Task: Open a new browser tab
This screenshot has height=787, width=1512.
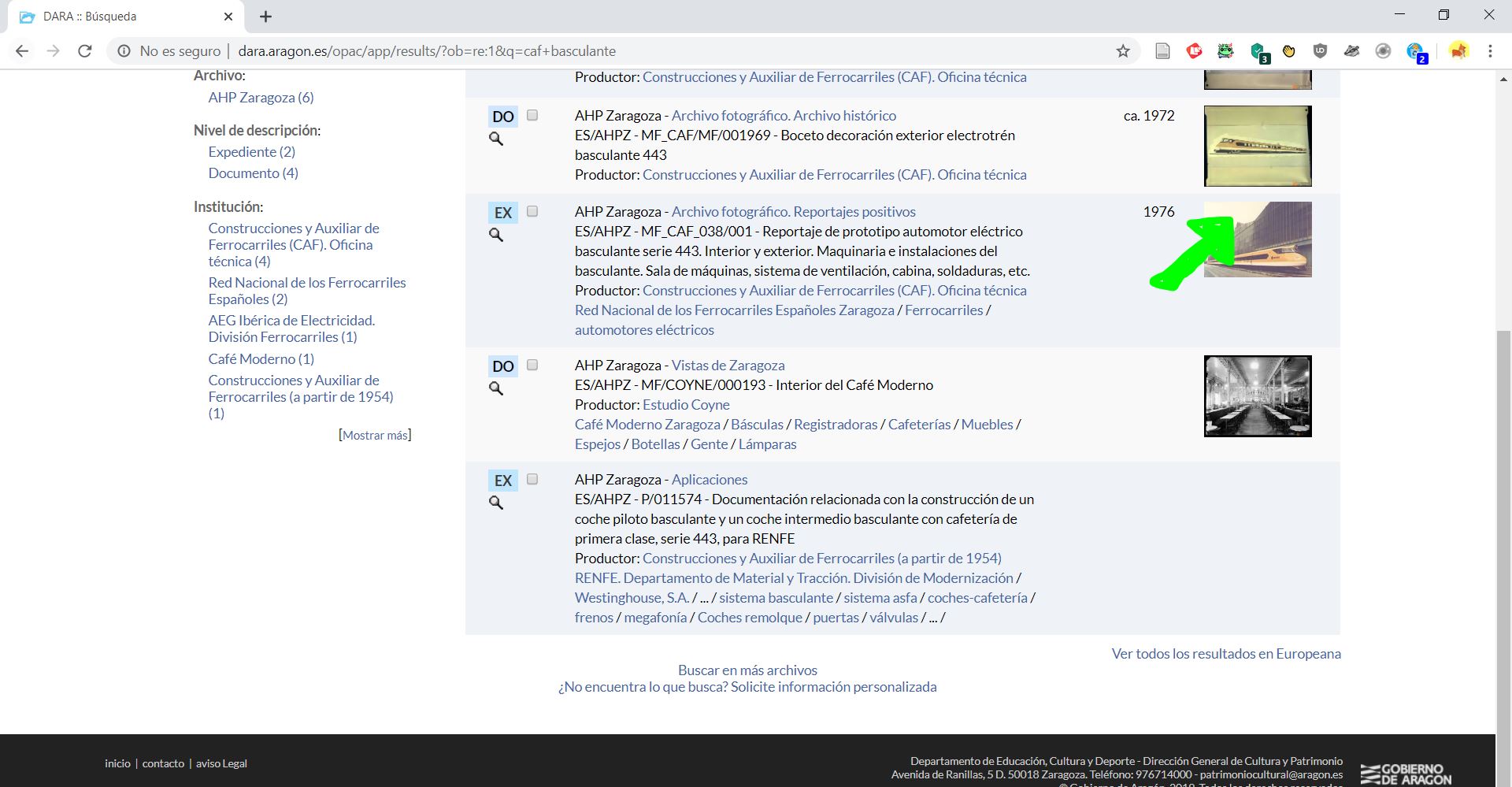Action: [265, 17]
